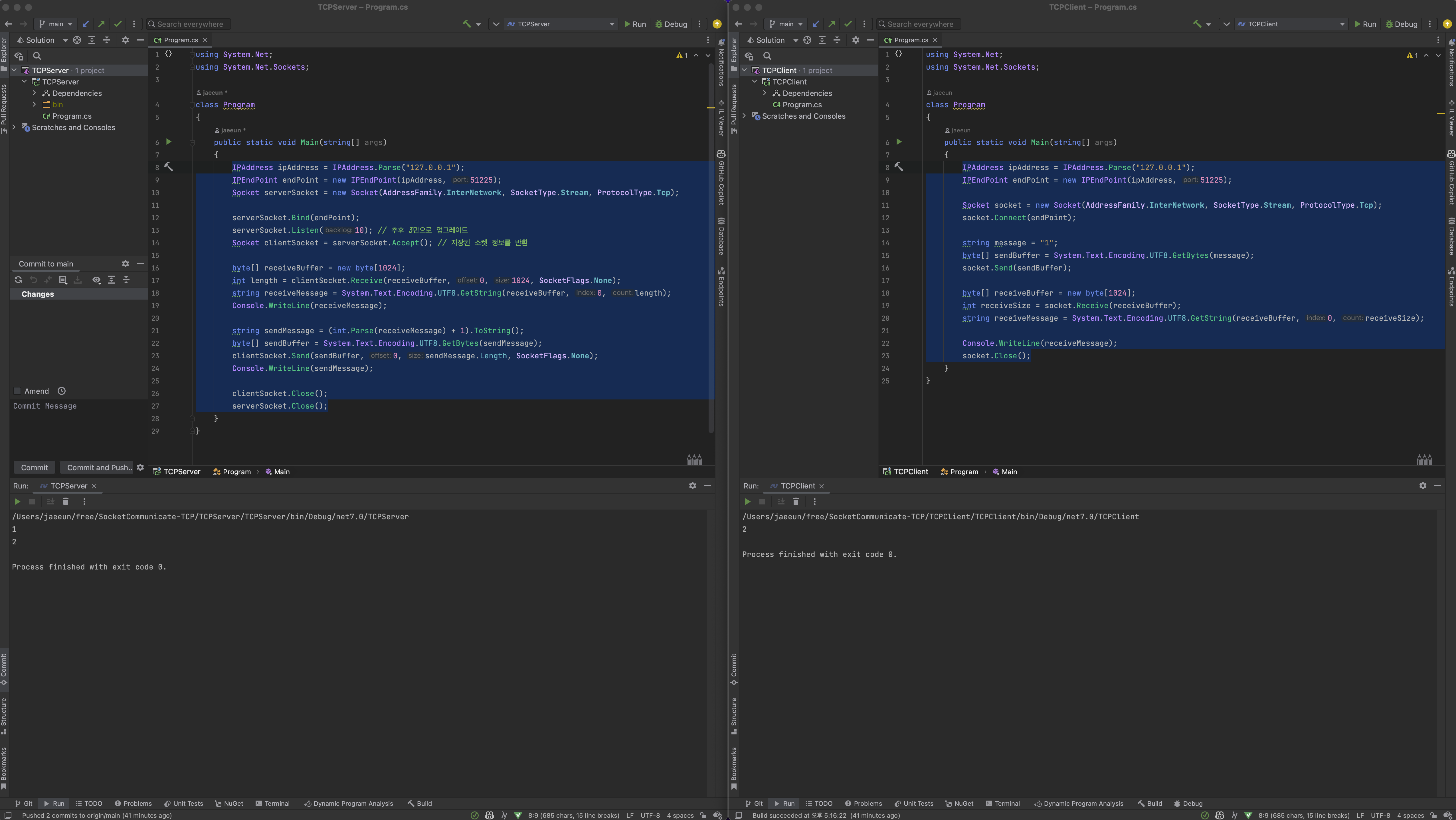Image resolution: width=1456 pixels, height=820 pixels.
Task: Click Search everywhere field in TCPServer window
Action: pos(189,24)
